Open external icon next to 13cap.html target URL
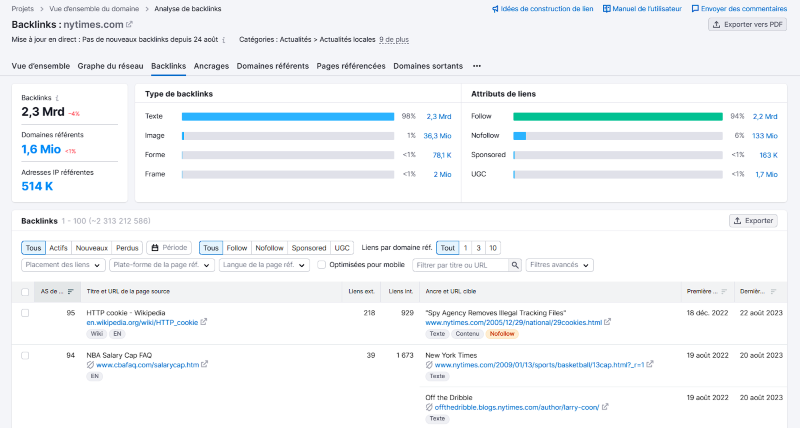The image size is (800, 428). tap(650, 364)
